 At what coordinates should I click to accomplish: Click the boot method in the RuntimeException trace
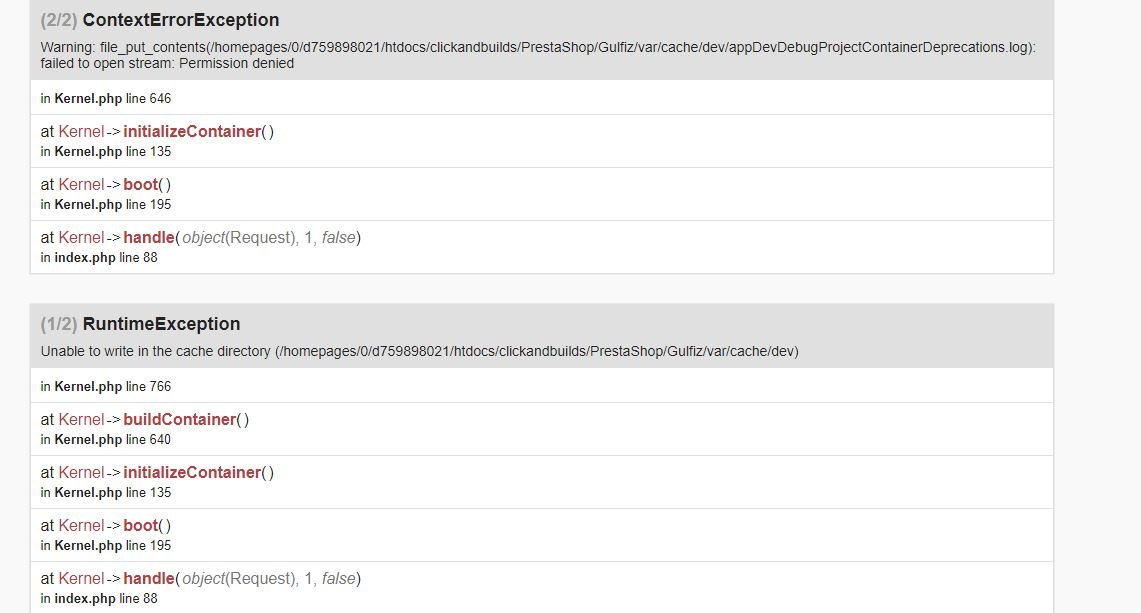pos(140,526)
